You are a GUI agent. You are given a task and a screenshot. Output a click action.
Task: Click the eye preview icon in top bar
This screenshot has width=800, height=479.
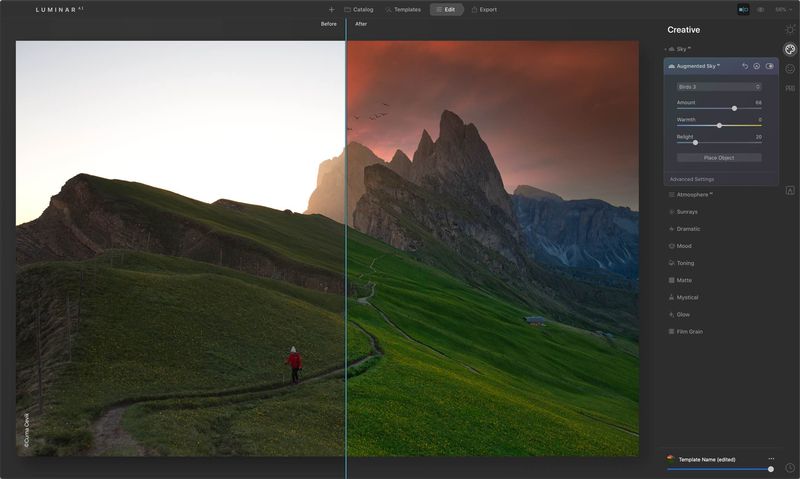(x=760, y=10)
